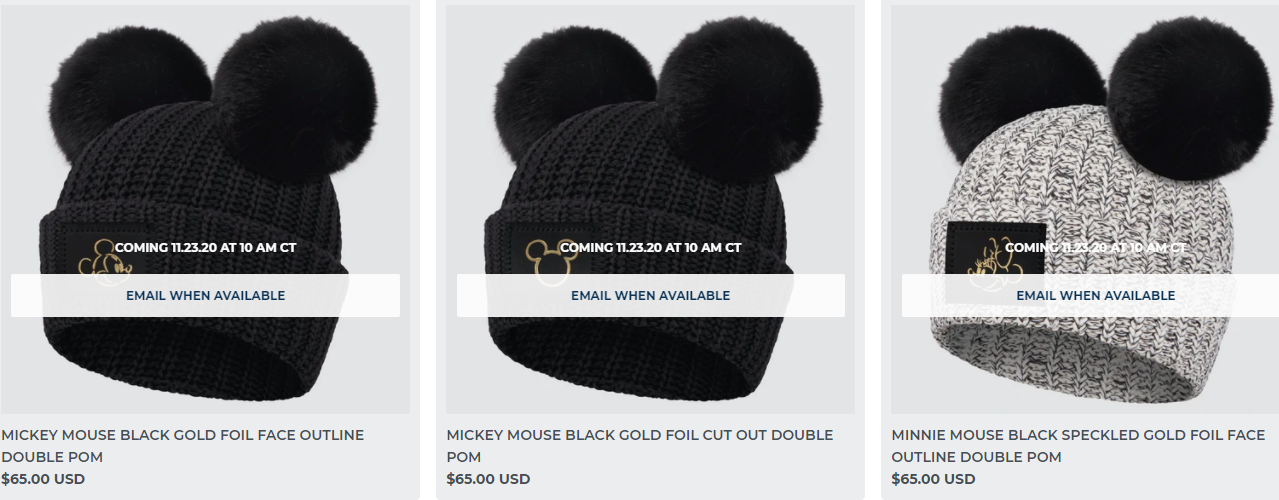Click the $65.00 USD price under Minnie beanie
The height and width of the screenshot is (500, 1279).
(x=934, y=479)
